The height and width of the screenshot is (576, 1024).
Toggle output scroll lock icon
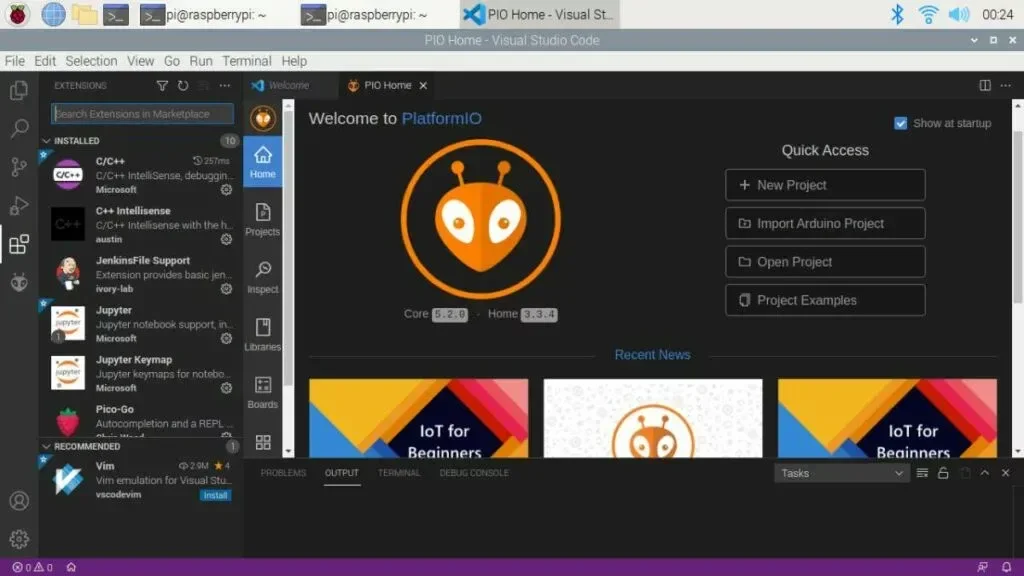[943, 473]
